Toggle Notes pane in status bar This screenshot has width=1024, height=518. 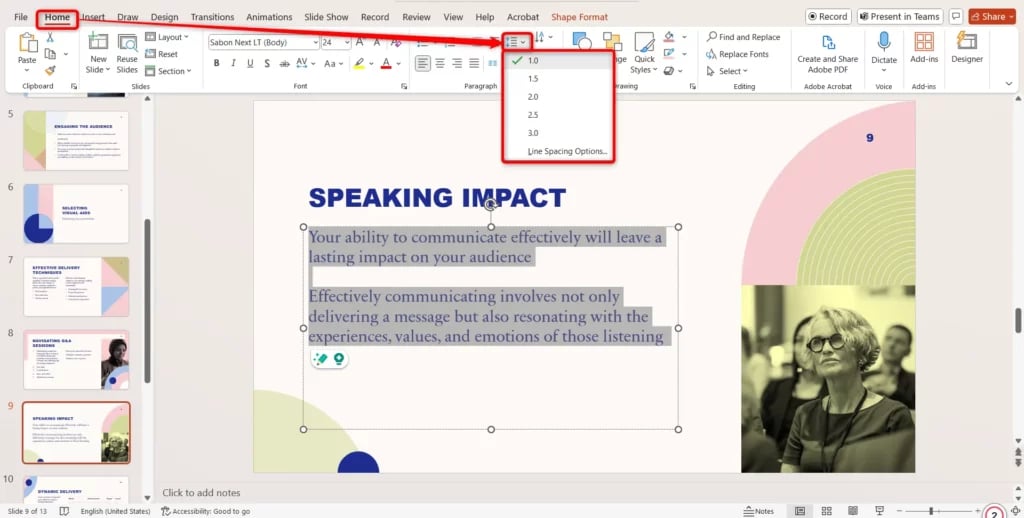(x=759, y=511)
